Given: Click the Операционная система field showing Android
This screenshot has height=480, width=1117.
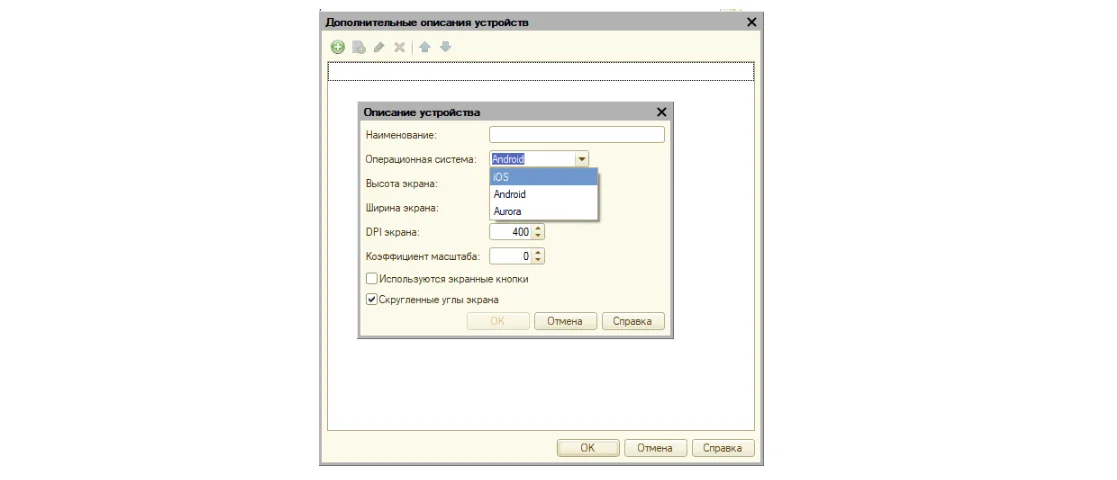Looking at the screenshot, I should click(533, 160).
